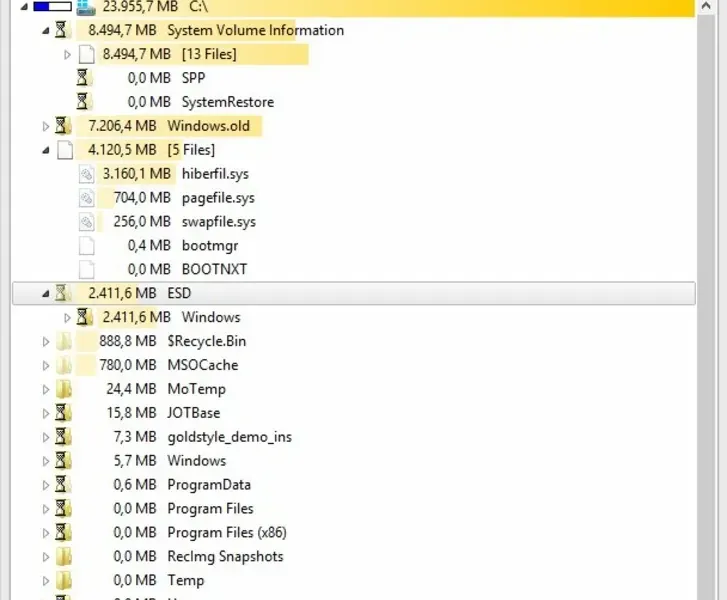Select the pagefile.sys file name
The image size is (727, 600).
coord(218,198)
